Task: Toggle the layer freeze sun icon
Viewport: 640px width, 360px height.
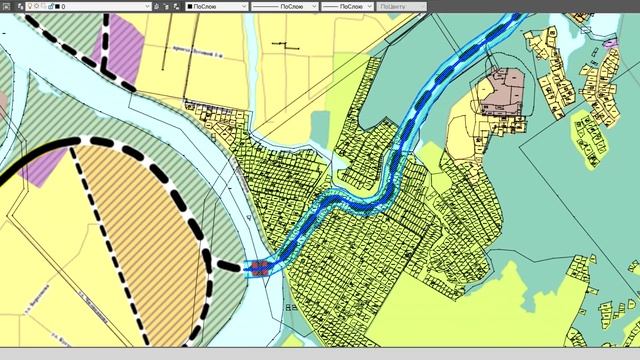Action: (36, 6)
